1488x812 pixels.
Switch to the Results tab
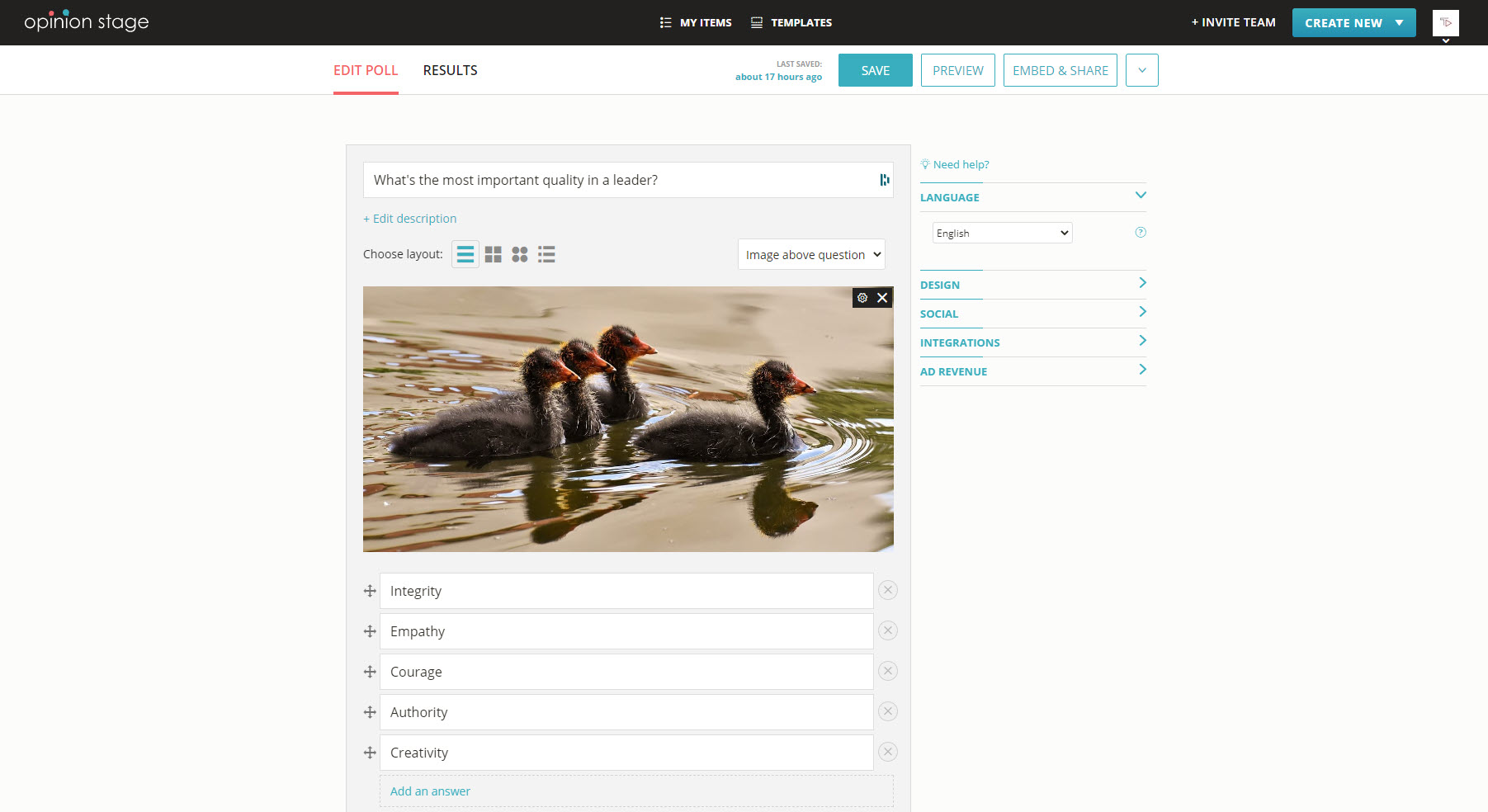(x=450, y=70)
